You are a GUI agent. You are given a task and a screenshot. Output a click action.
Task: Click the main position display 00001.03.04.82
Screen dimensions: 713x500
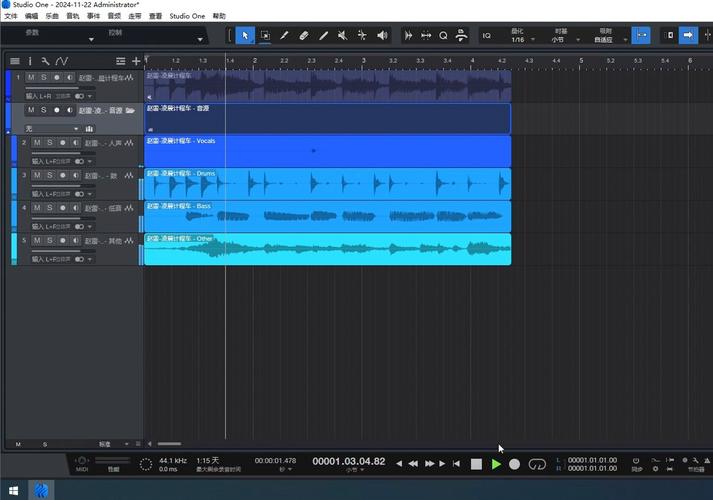click(x=349, y=461)
